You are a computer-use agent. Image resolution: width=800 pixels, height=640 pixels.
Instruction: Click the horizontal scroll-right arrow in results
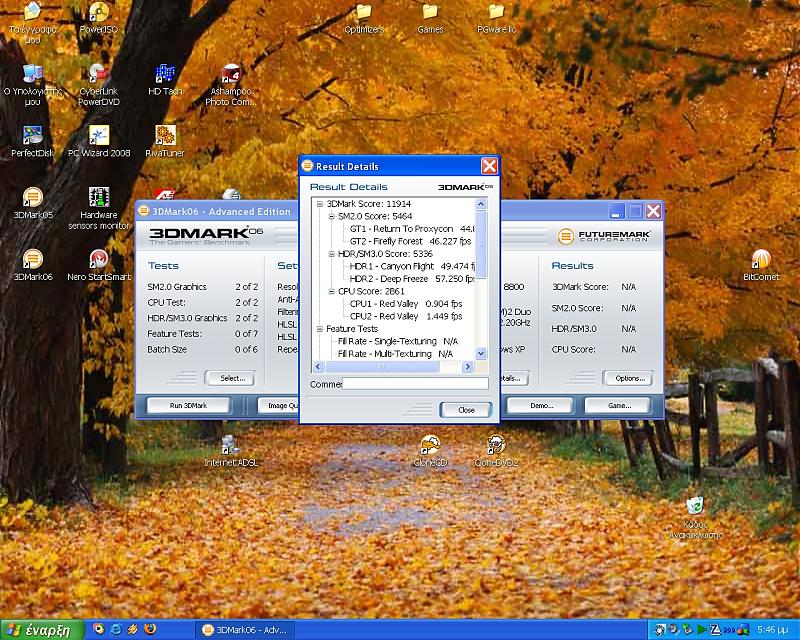point(467,366)
